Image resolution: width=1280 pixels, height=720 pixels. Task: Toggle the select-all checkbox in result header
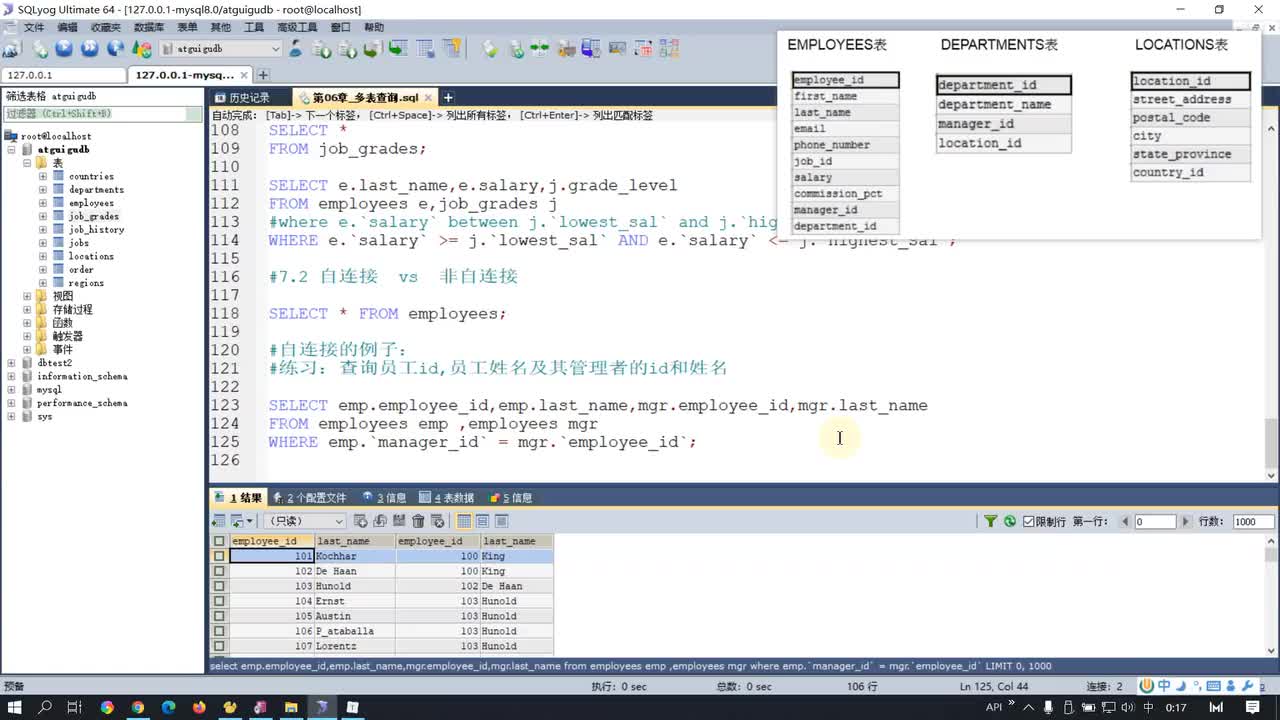tap(219, 541)
